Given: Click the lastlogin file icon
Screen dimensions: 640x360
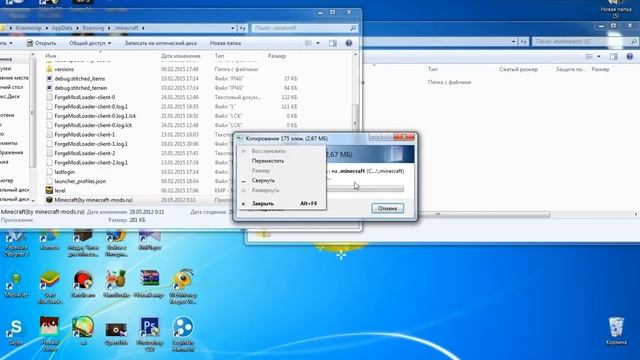Looking at the screenshot, I should point(49,172).
